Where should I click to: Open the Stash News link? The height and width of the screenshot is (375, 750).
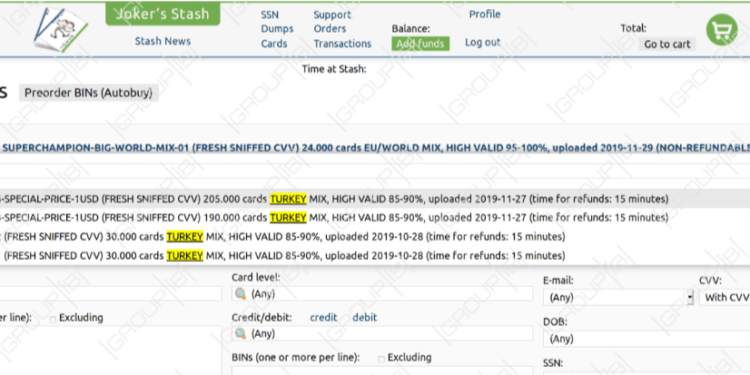click(163, 41)
